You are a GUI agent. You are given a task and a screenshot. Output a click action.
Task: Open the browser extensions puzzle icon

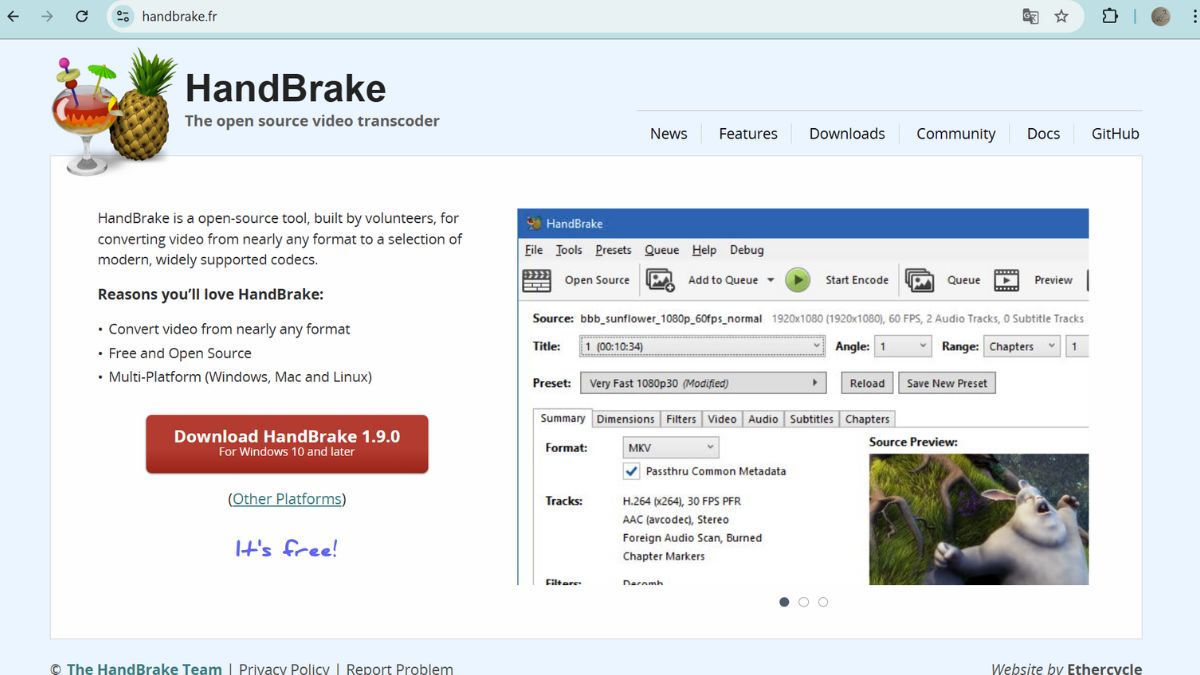tap(1110, 16)
